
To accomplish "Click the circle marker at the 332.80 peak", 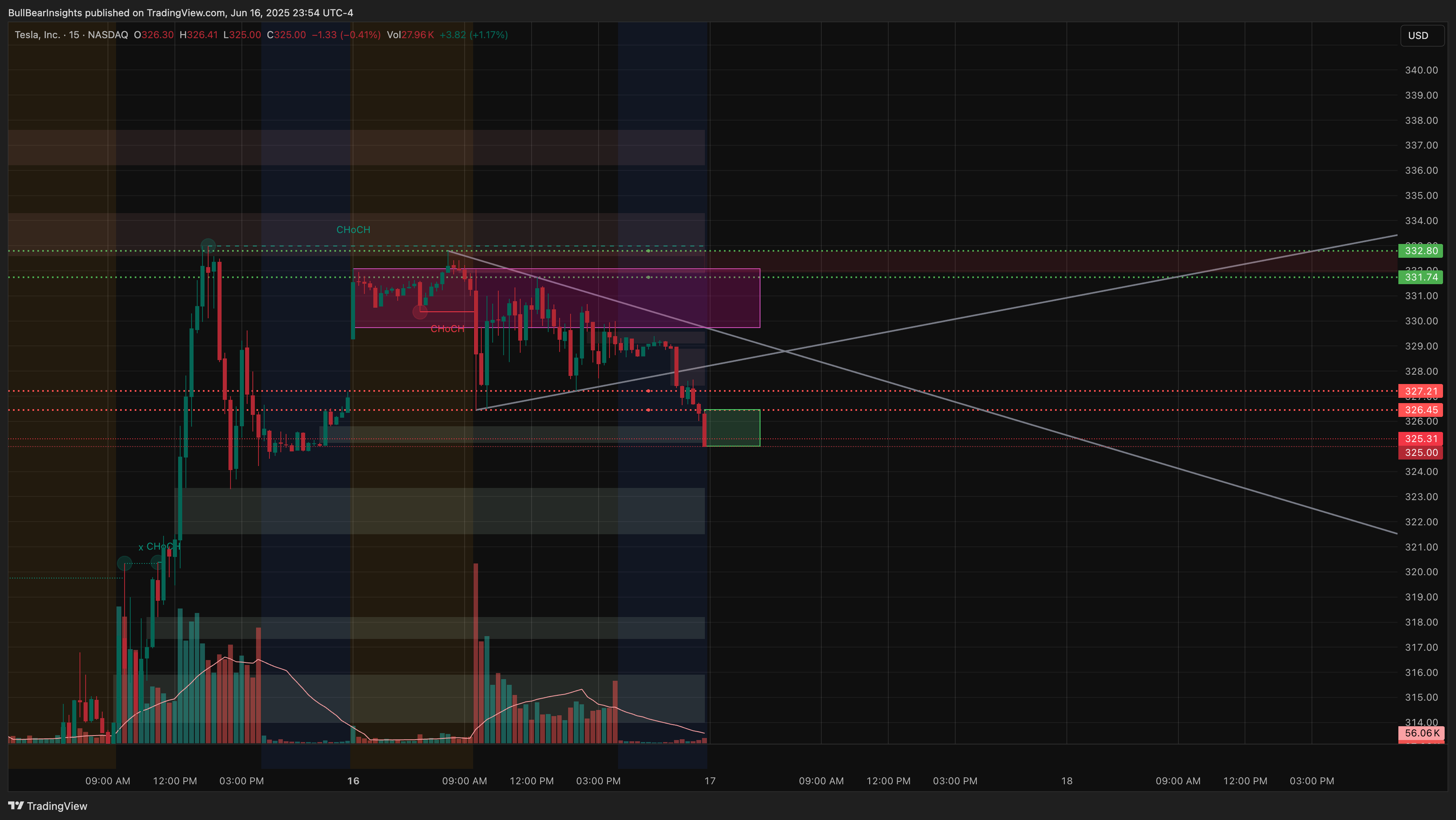I will point(208,246).
